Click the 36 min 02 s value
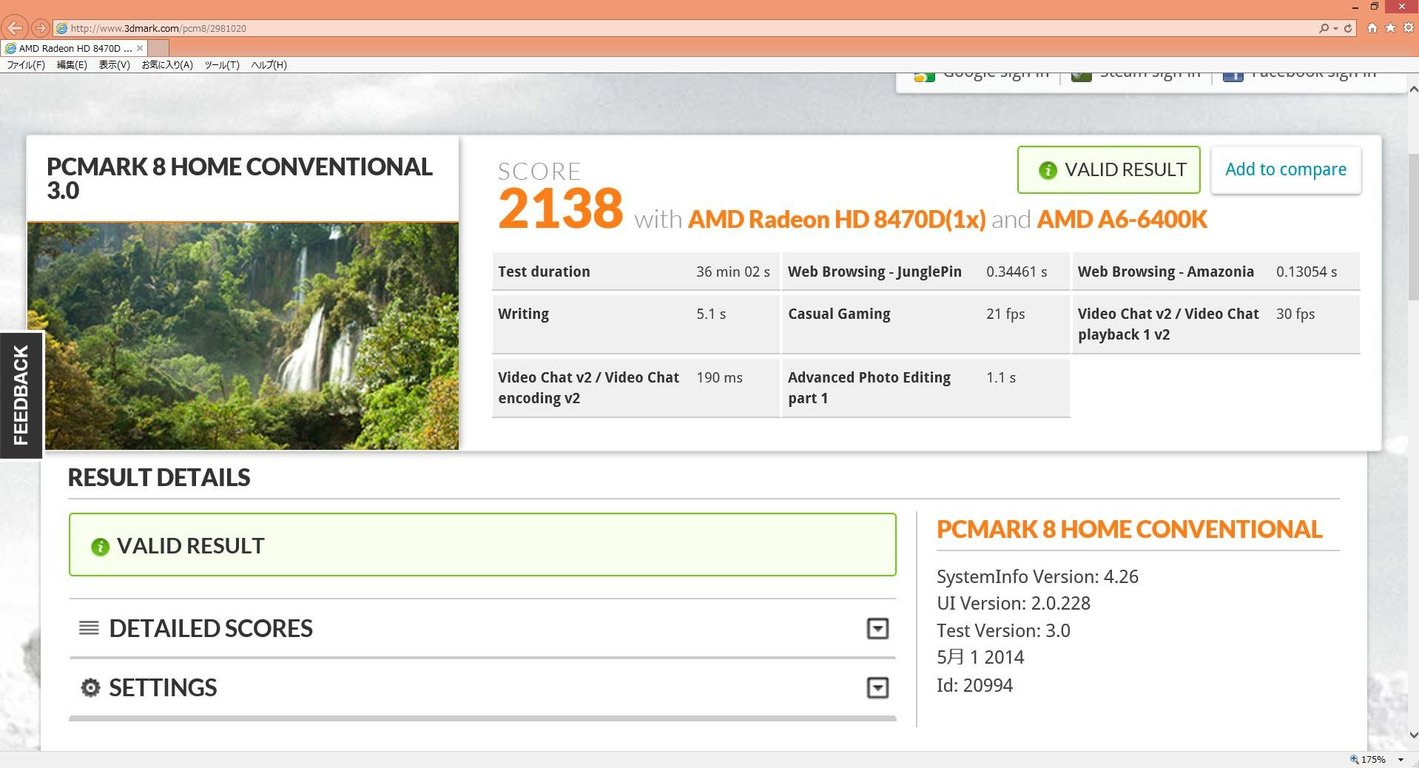This screenshot has width=1419, height=768. pos(733,272)
